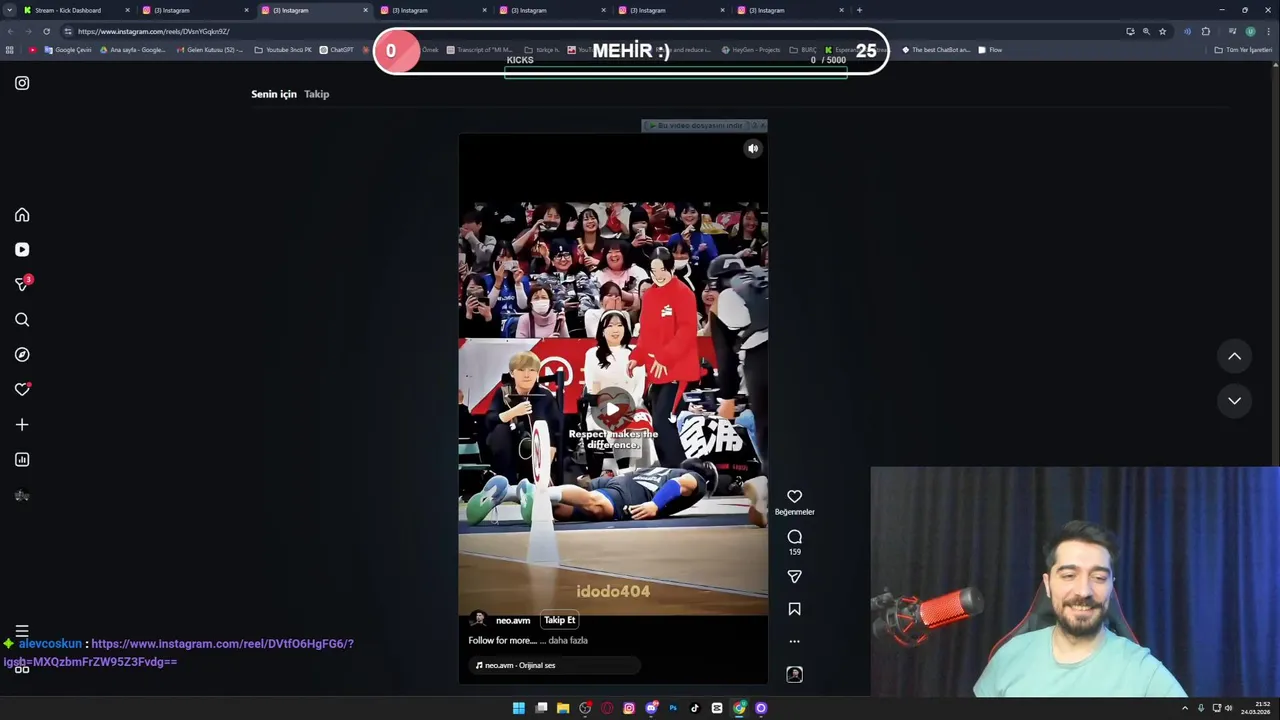
Task: Expand caption with daha fazla
Action: pyautogui.click(x=568, y=641)
